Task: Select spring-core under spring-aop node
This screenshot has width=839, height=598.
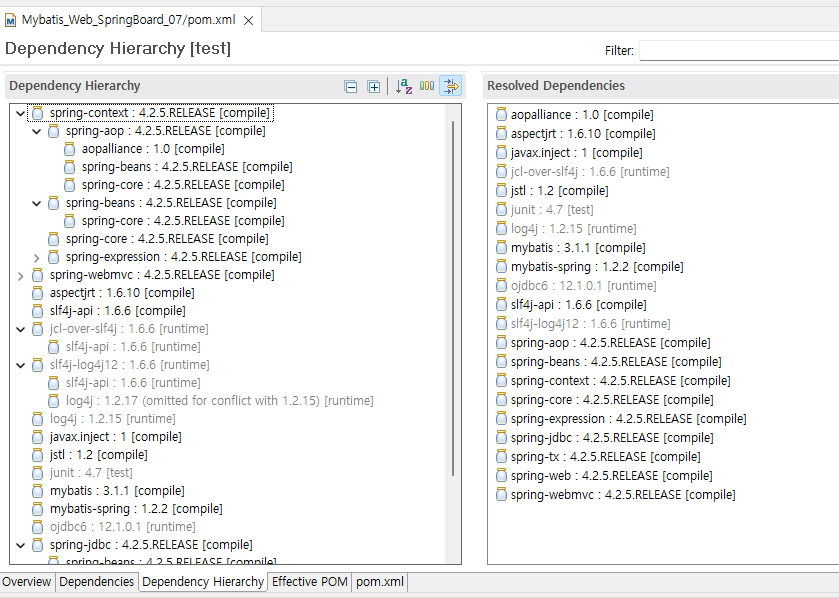Action: click(x=183, y=185)
